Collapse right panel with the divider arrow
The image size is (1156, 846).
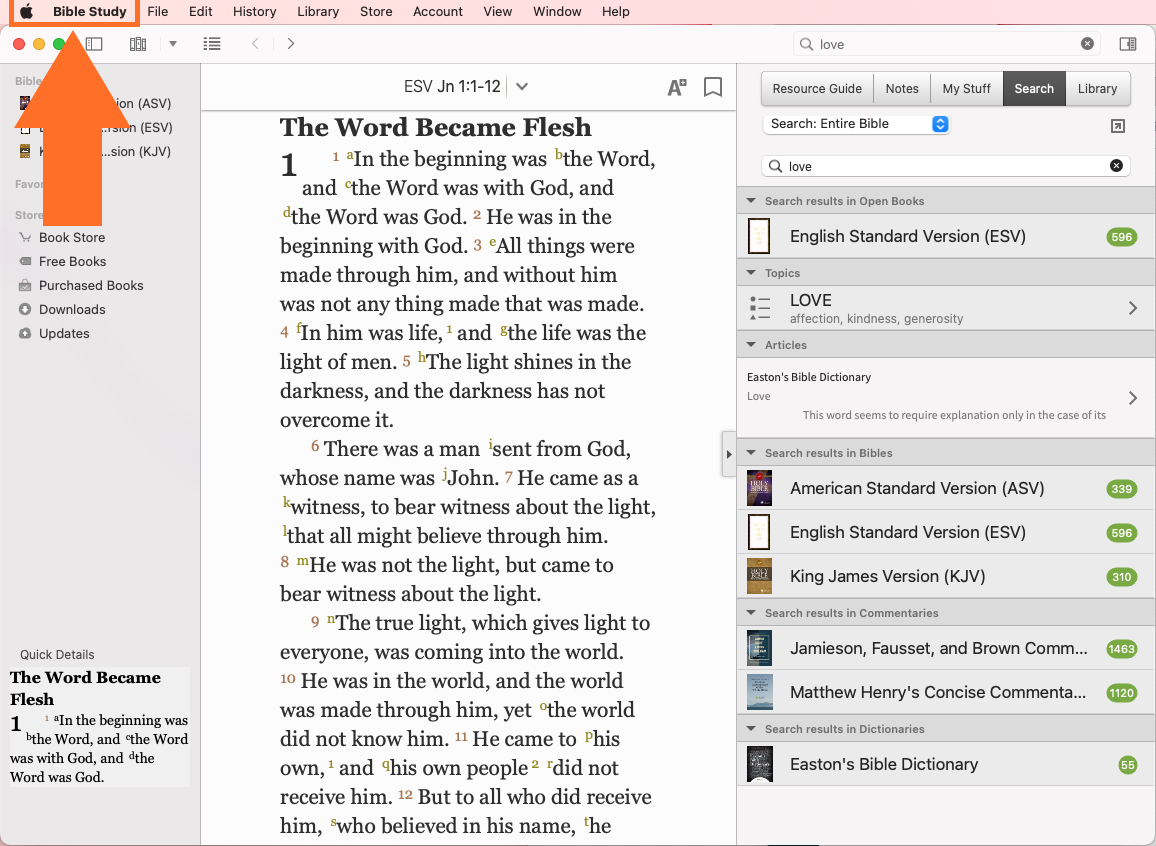[728, 454]
